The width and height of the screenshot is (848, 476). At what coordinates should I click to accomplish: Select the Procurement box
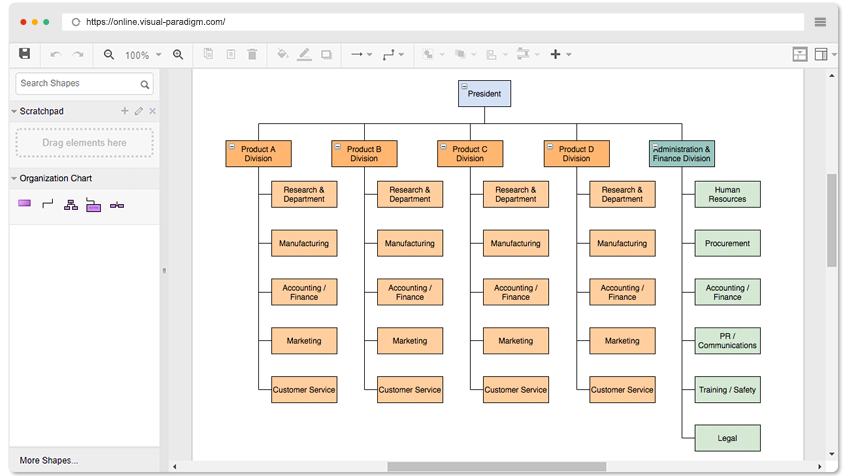[x=727, y=243]
